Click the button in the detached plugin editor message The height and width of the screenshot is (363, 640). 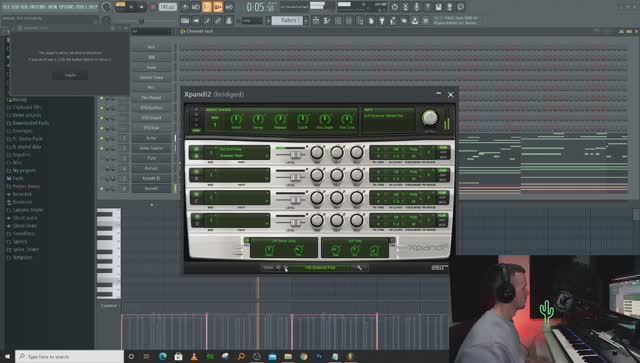pos(70,76)
